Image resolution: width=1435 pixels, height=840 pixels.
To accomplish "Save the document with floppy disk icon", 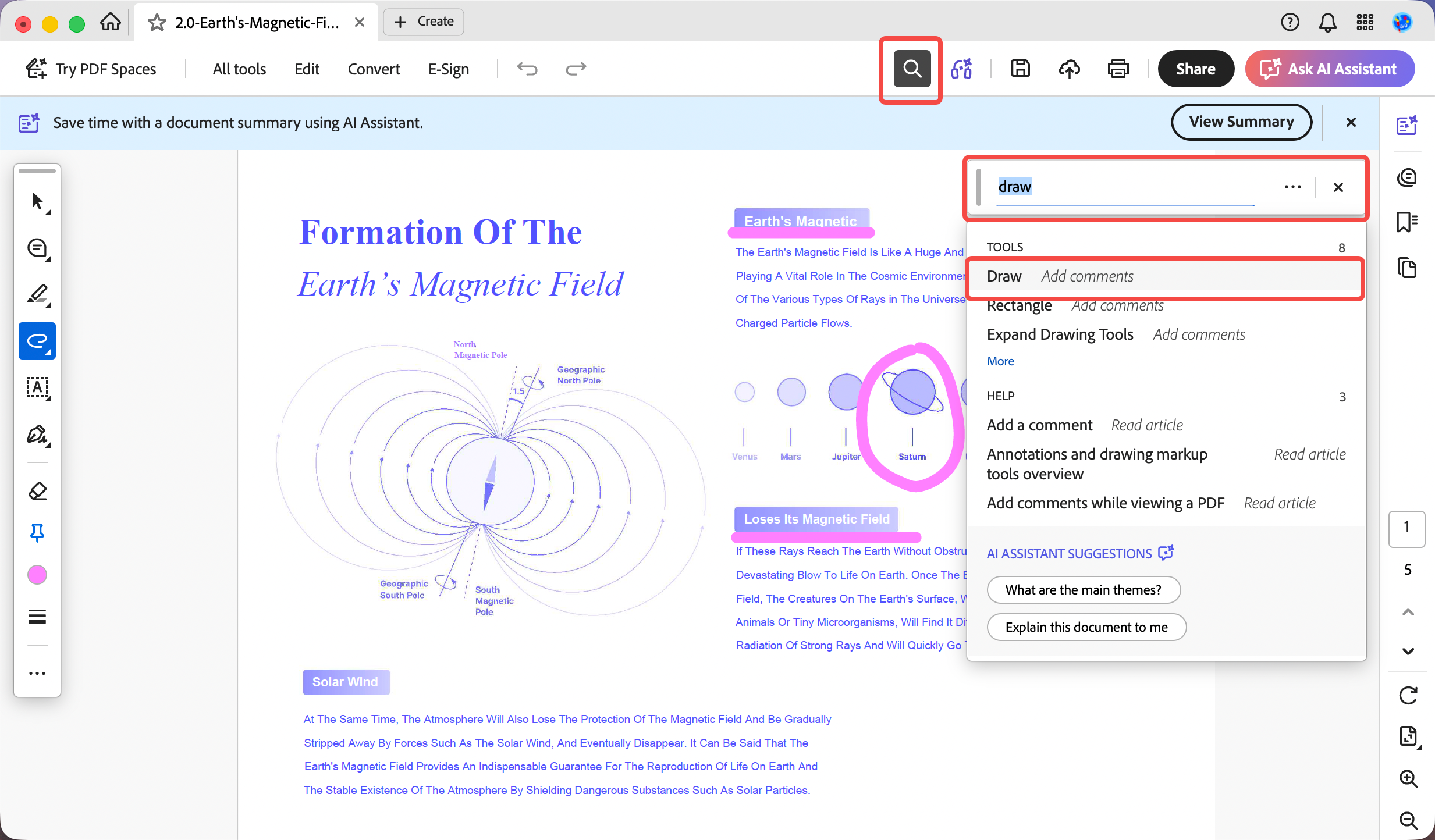I will coord(1020,69).
